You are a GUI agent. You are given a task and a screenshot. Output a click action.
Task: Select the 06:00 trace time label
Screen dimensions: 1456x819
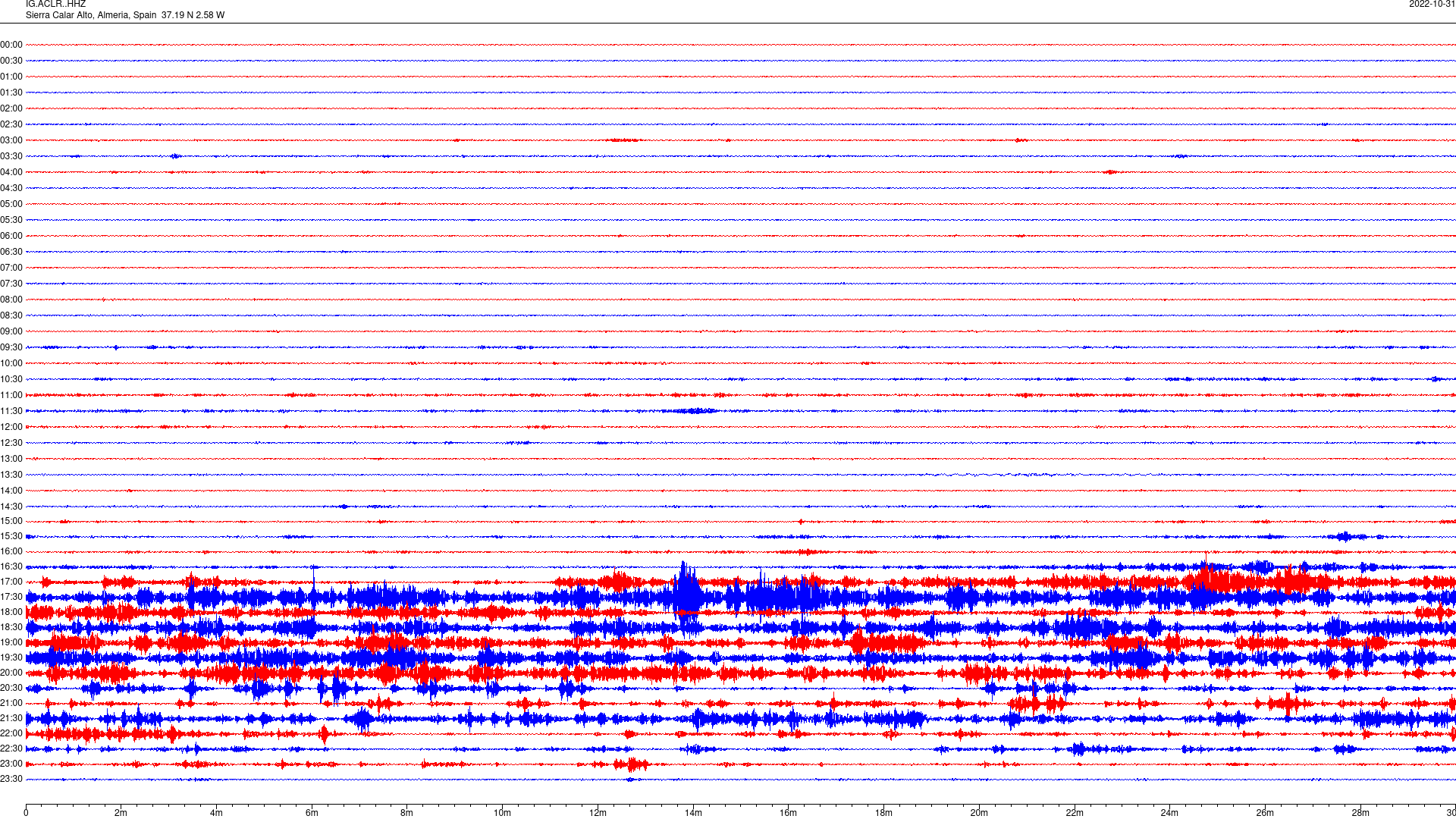[x=11, y=236]
